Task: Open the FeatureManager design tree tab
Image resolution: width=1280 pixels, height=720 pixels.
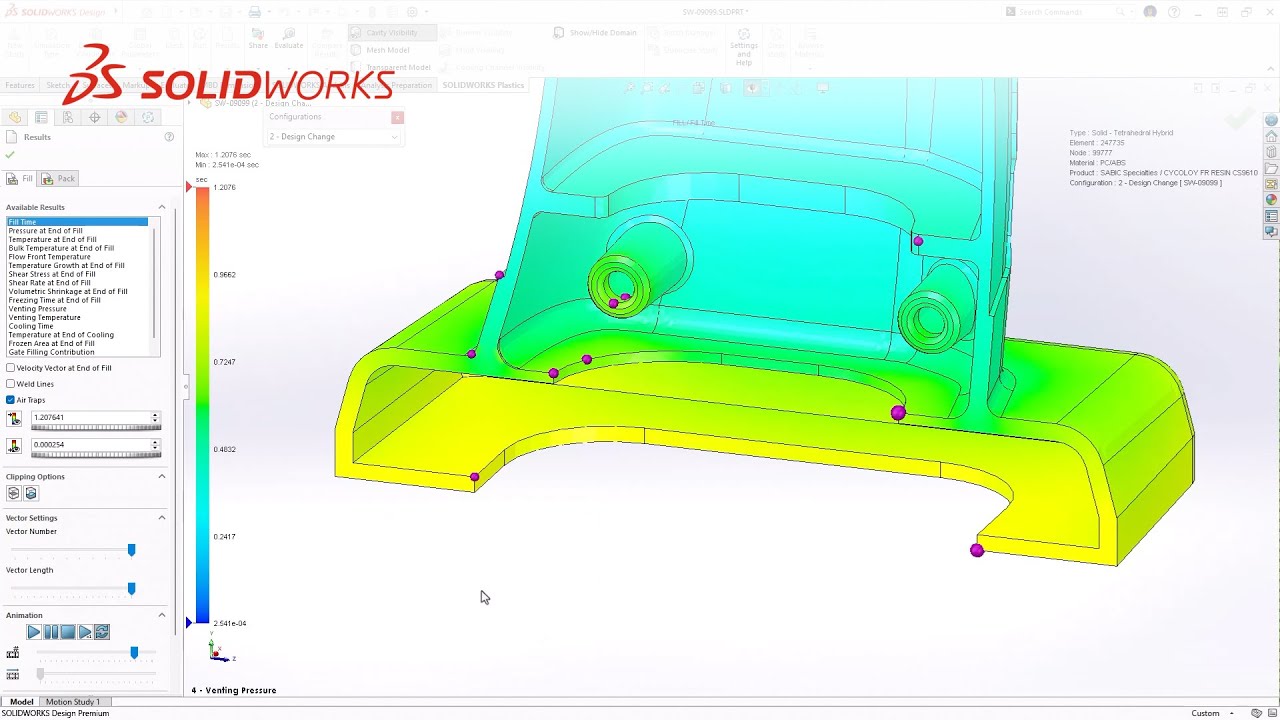Action: (x=15, y=117)
